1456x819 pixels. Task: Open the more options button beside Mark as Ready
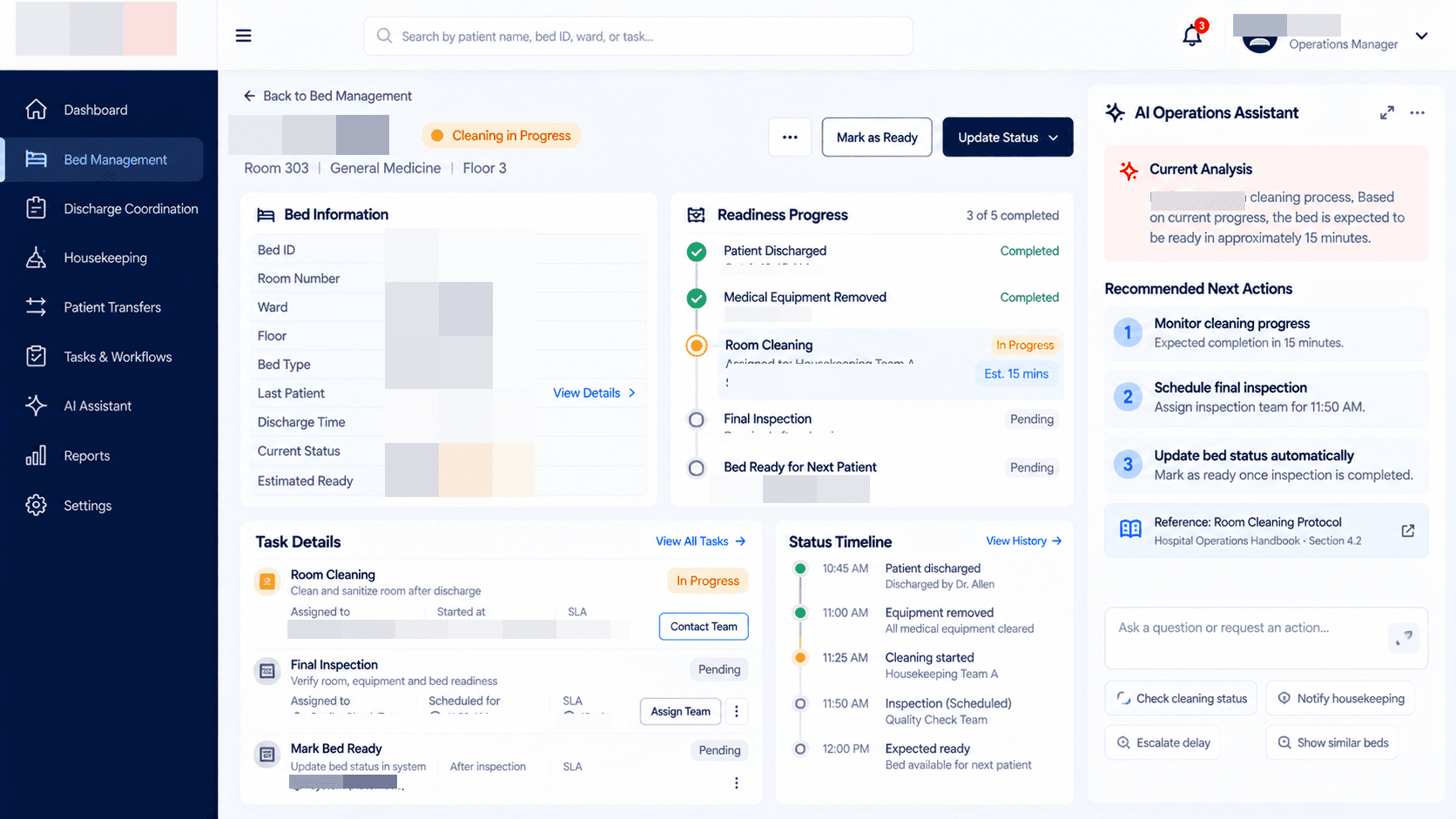click(x=790, y=138)
